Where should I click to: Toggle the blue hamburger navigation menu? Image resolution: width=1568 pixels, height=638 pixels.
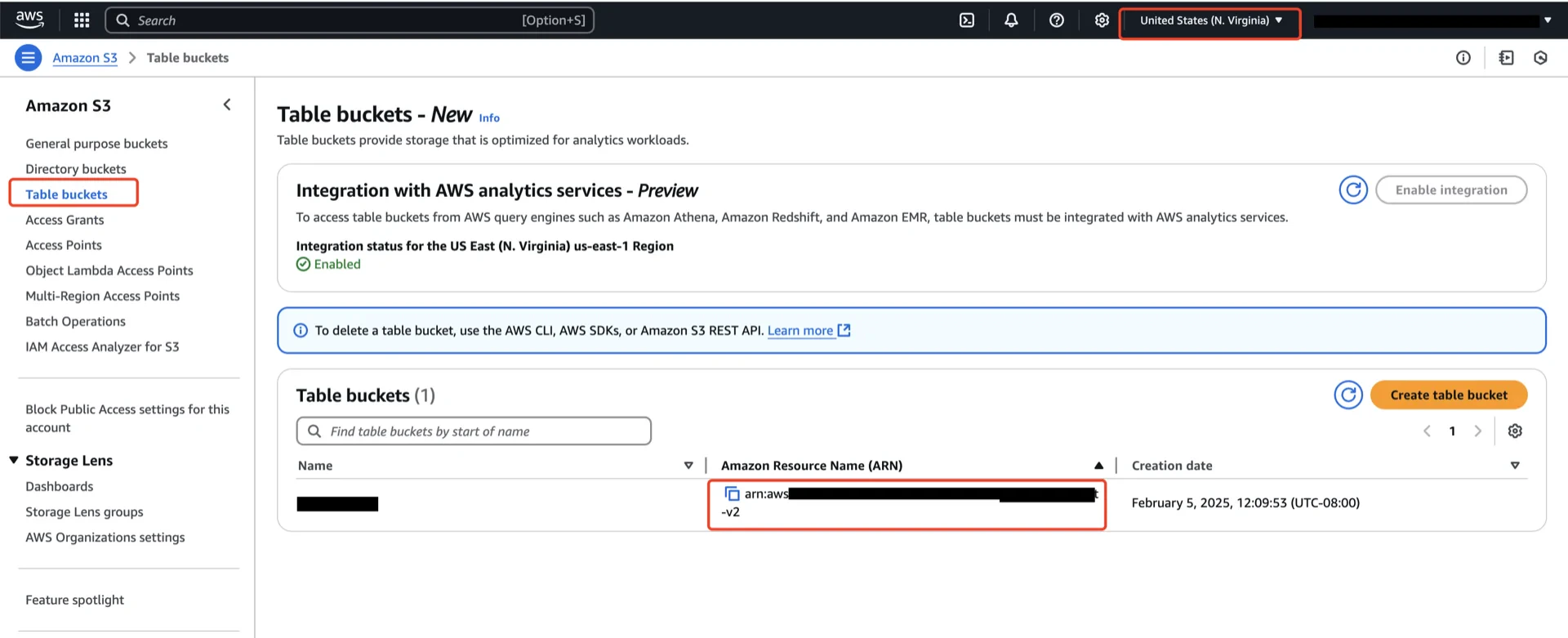[29, 58]
